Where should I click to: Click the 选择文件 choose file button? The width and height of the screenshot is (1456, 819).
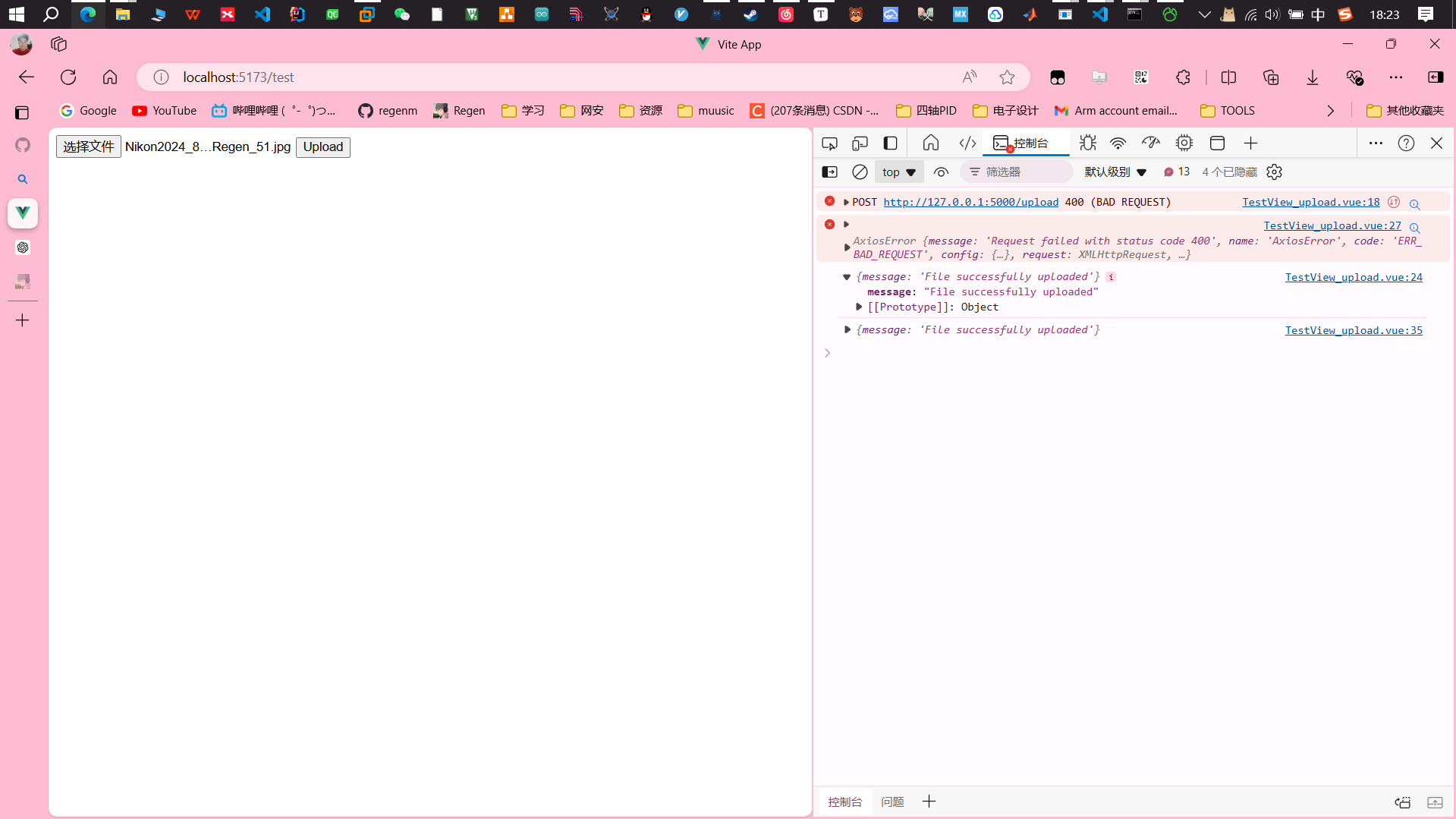[88, 146]
